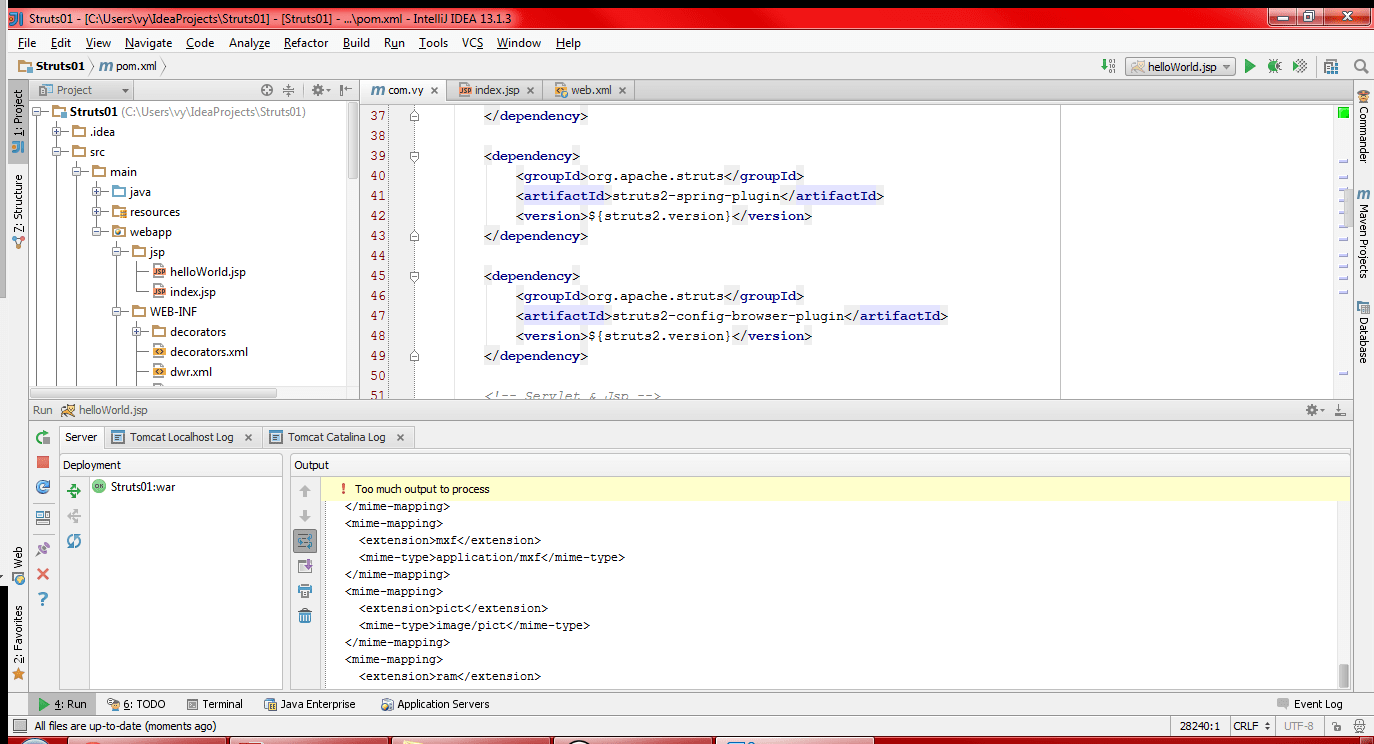Run with coverage from the main toolbar
1374x744 pixels.
[x=1300, y=66]
